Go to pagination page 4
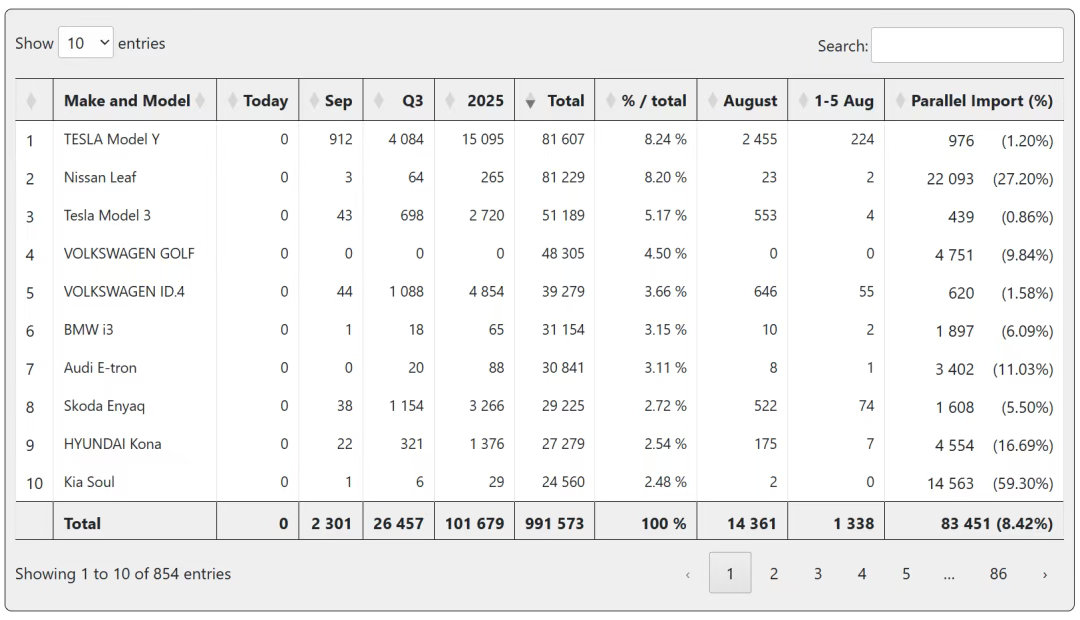The width and height of the screenshot is (1080, 620). click(x=862, y=573)
